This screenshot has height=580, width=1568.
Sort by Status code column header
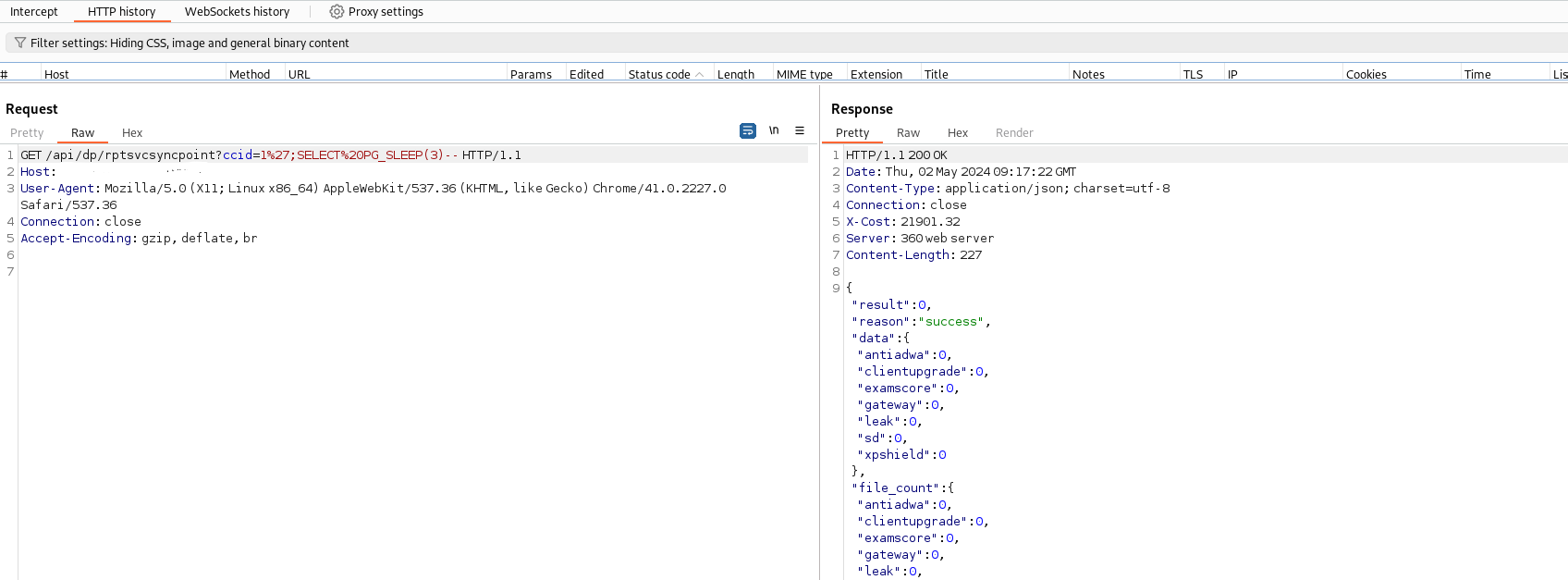coord(659,74)
